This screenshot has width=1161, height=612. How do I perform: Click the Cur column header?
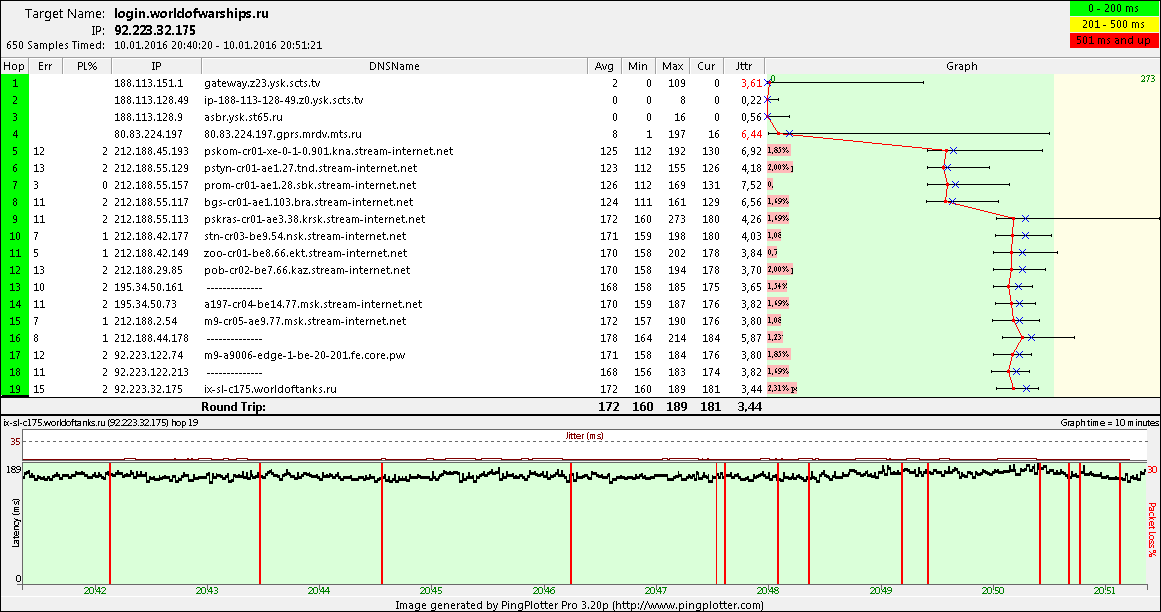[x=706, y=66]
